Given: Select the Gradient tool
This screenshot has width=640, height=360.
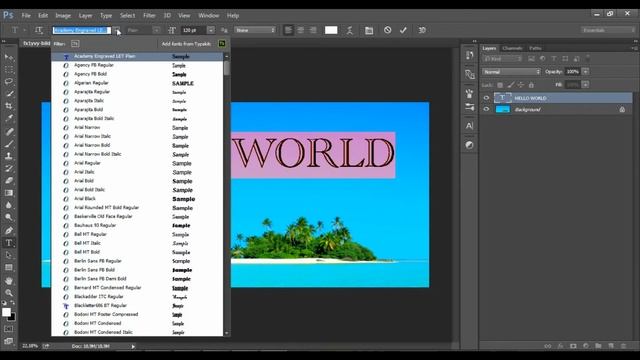Looking at the screenshot, I should [9, 193].
